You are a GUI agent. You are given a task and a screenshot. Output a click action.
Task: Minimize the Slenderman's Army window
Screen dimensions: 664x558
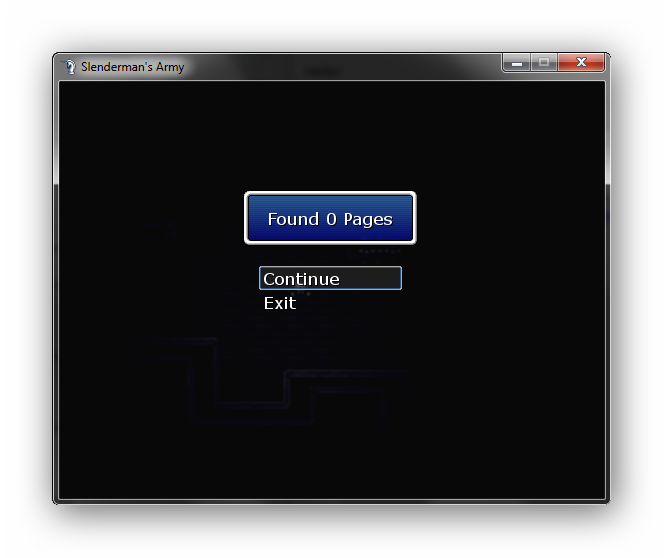click(516, 63)
